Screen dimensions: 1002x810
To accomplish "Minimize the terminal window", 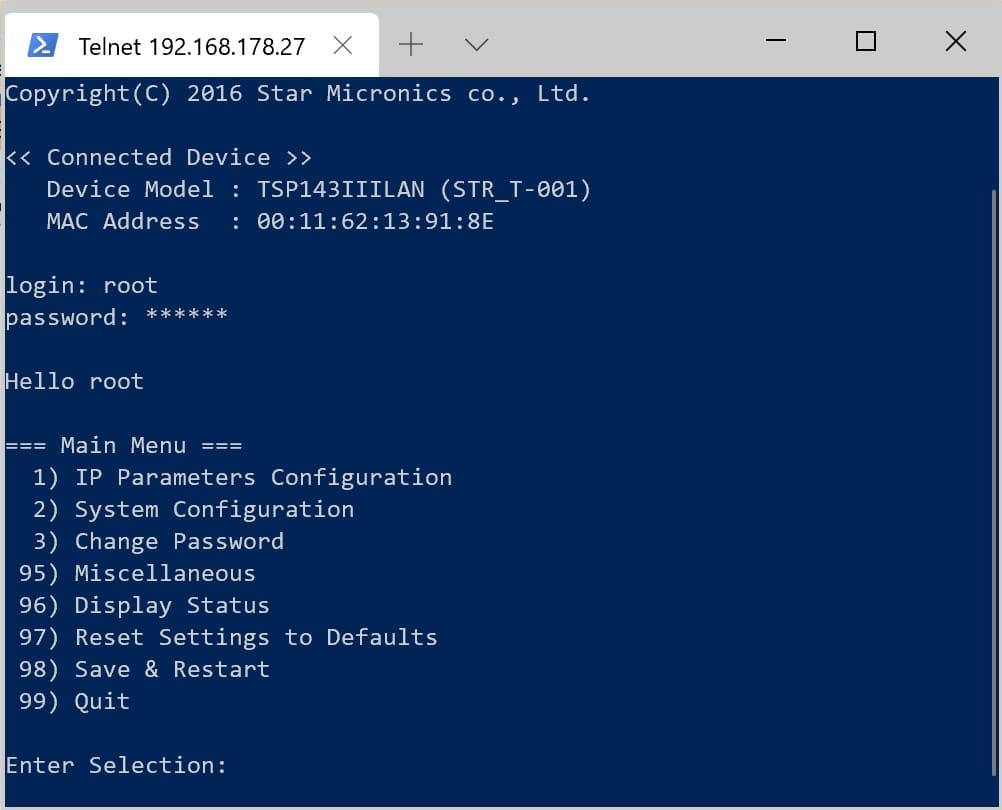I will tap(776, 41).
